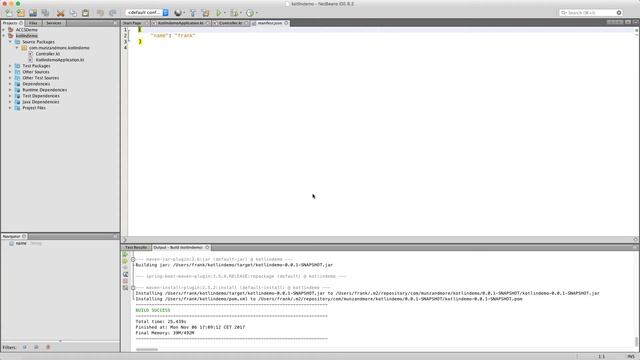
Task: Click the Save All toolbar icon
Action: coord(45,13)
